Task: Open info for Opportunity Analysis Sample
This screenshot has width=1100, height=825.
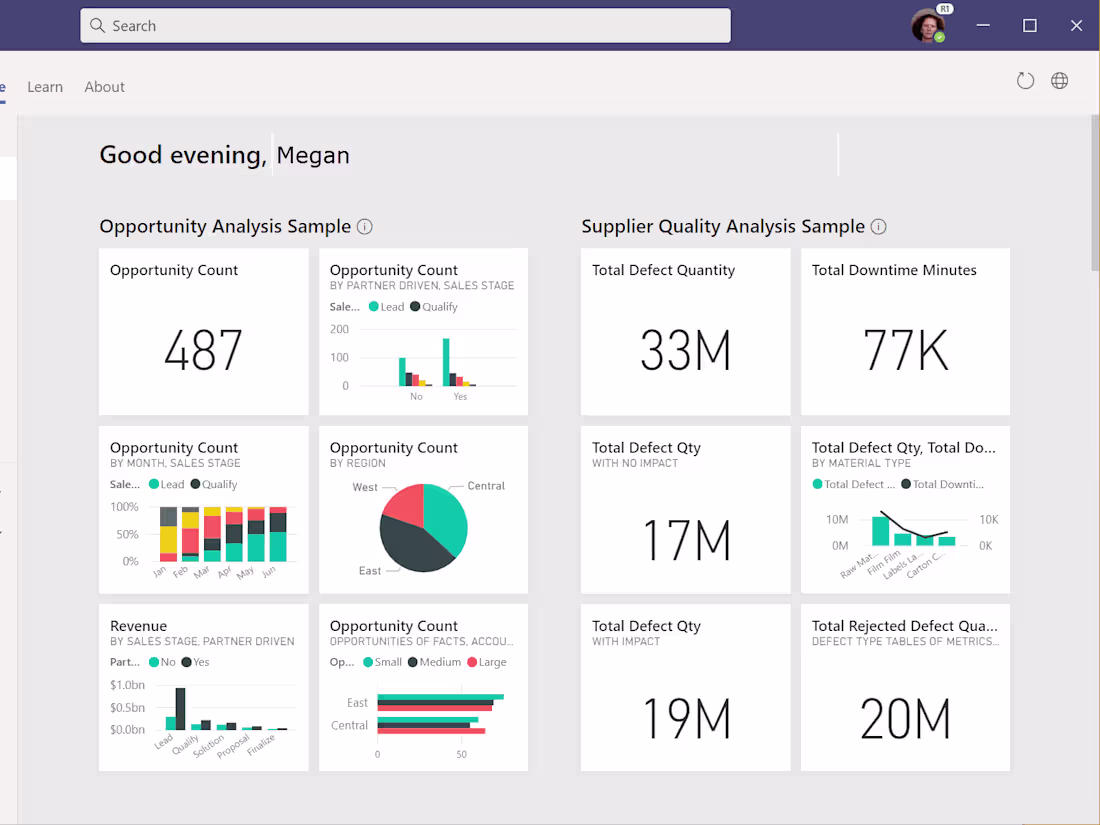Action: tap(364, 227)
